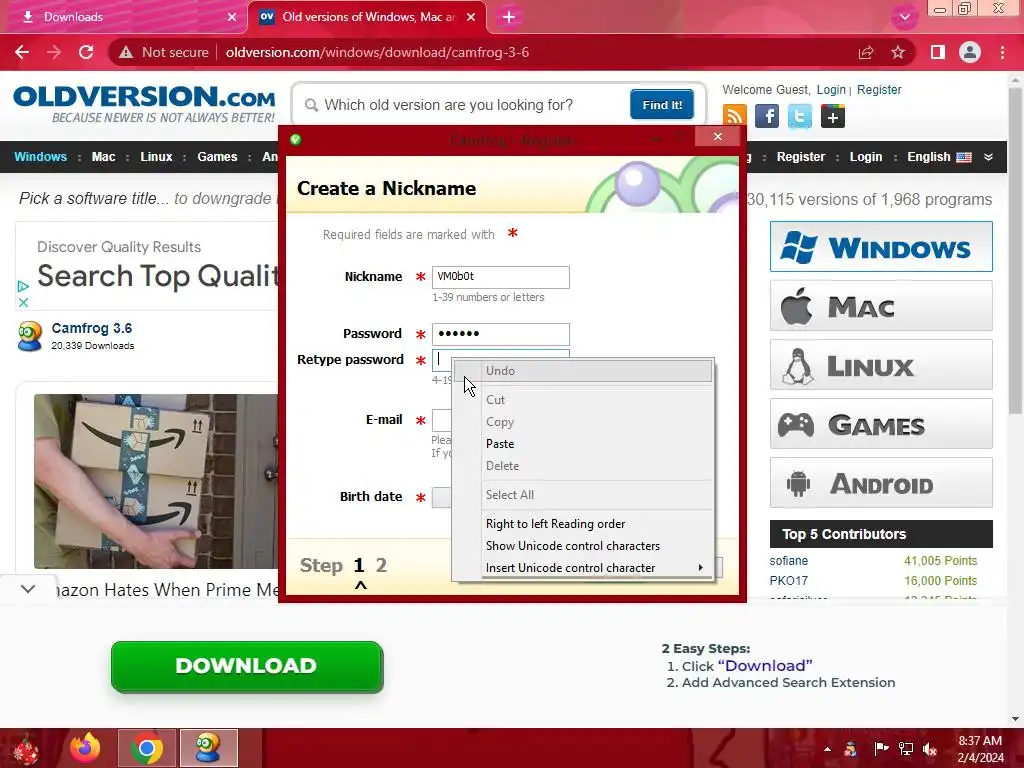Show hidden tray icons arrow
This screenshot has width=1024, height=768.
point(827,748)
